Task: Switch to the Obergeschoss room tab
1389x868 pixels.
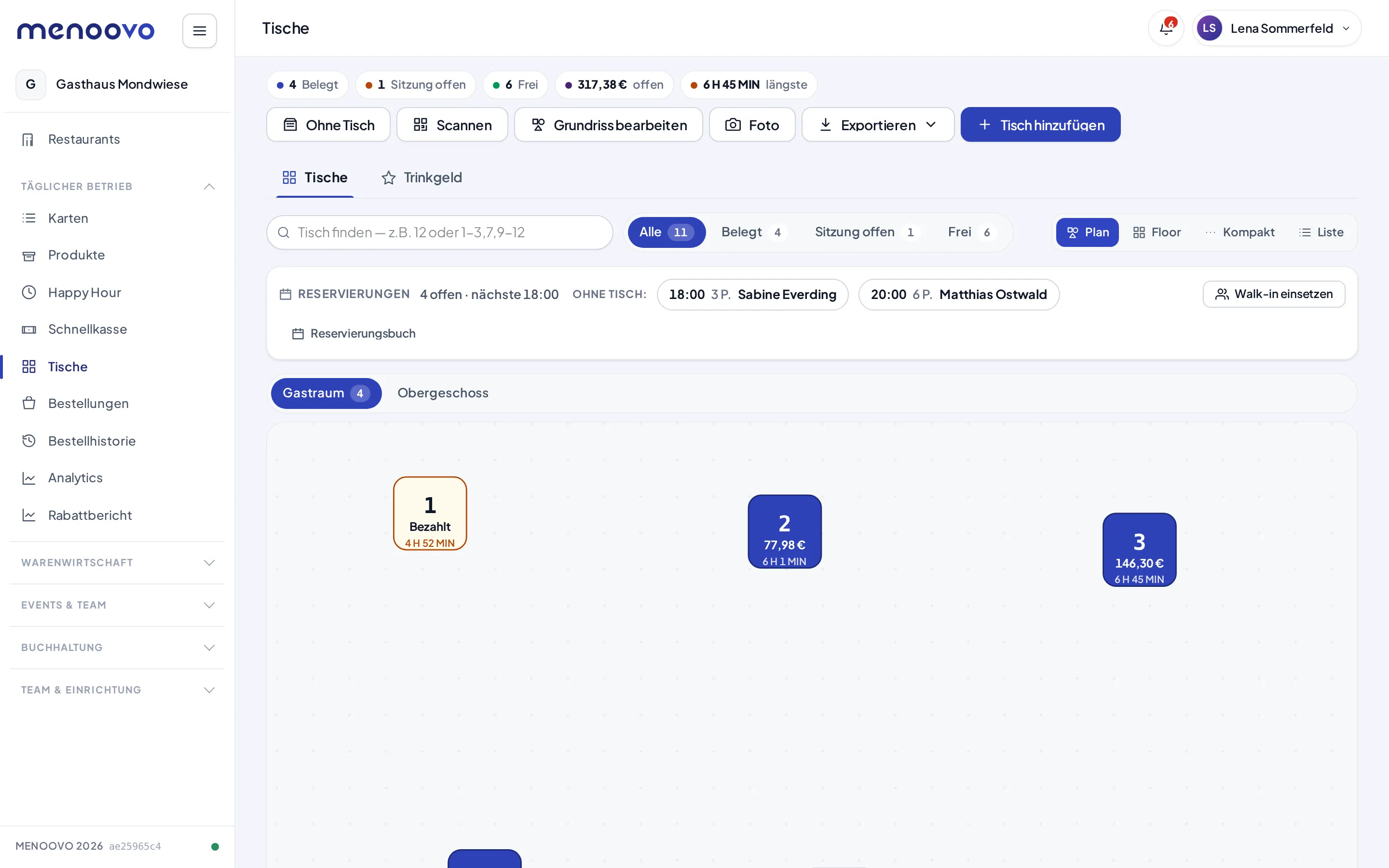Action: [443, 393]
